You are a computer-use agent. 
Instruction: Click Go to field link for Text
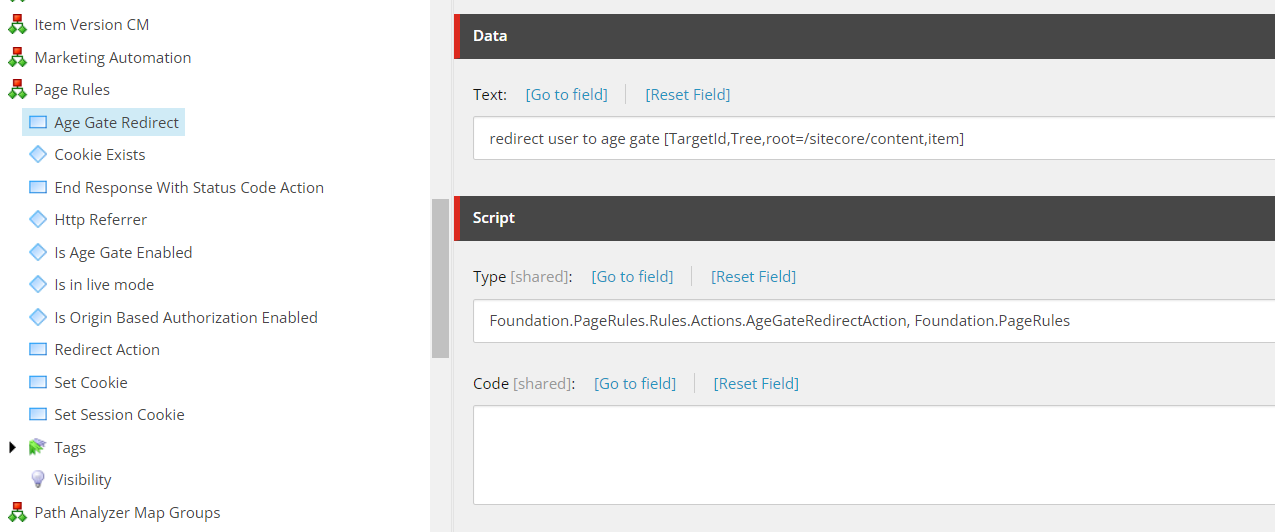coord(567,95)
